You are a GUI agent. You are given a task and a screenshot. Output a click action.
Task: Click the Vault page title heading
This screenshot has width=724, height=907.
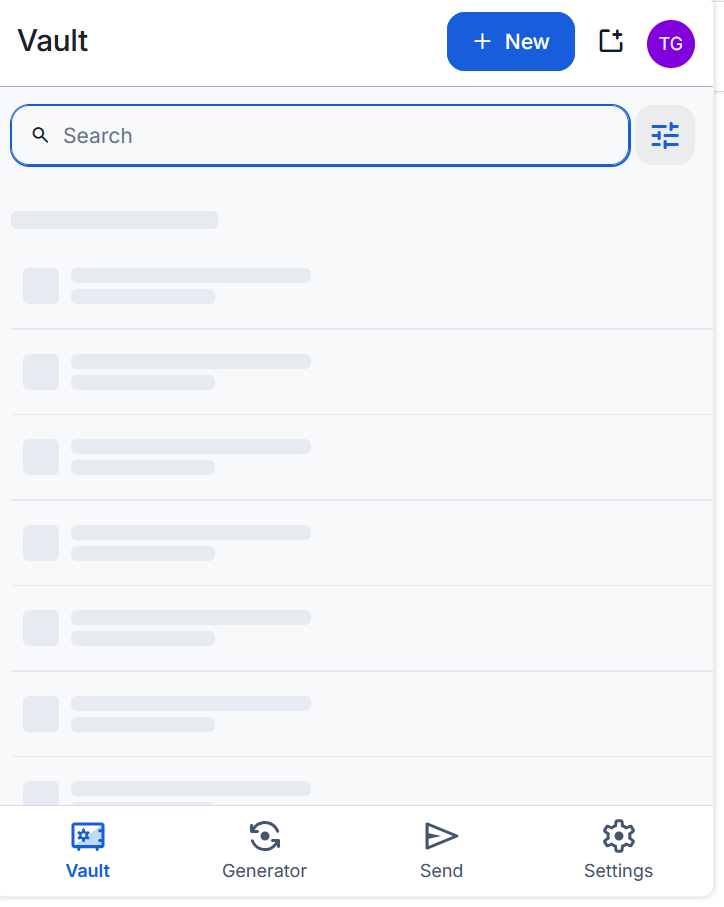tap(53, 41)
